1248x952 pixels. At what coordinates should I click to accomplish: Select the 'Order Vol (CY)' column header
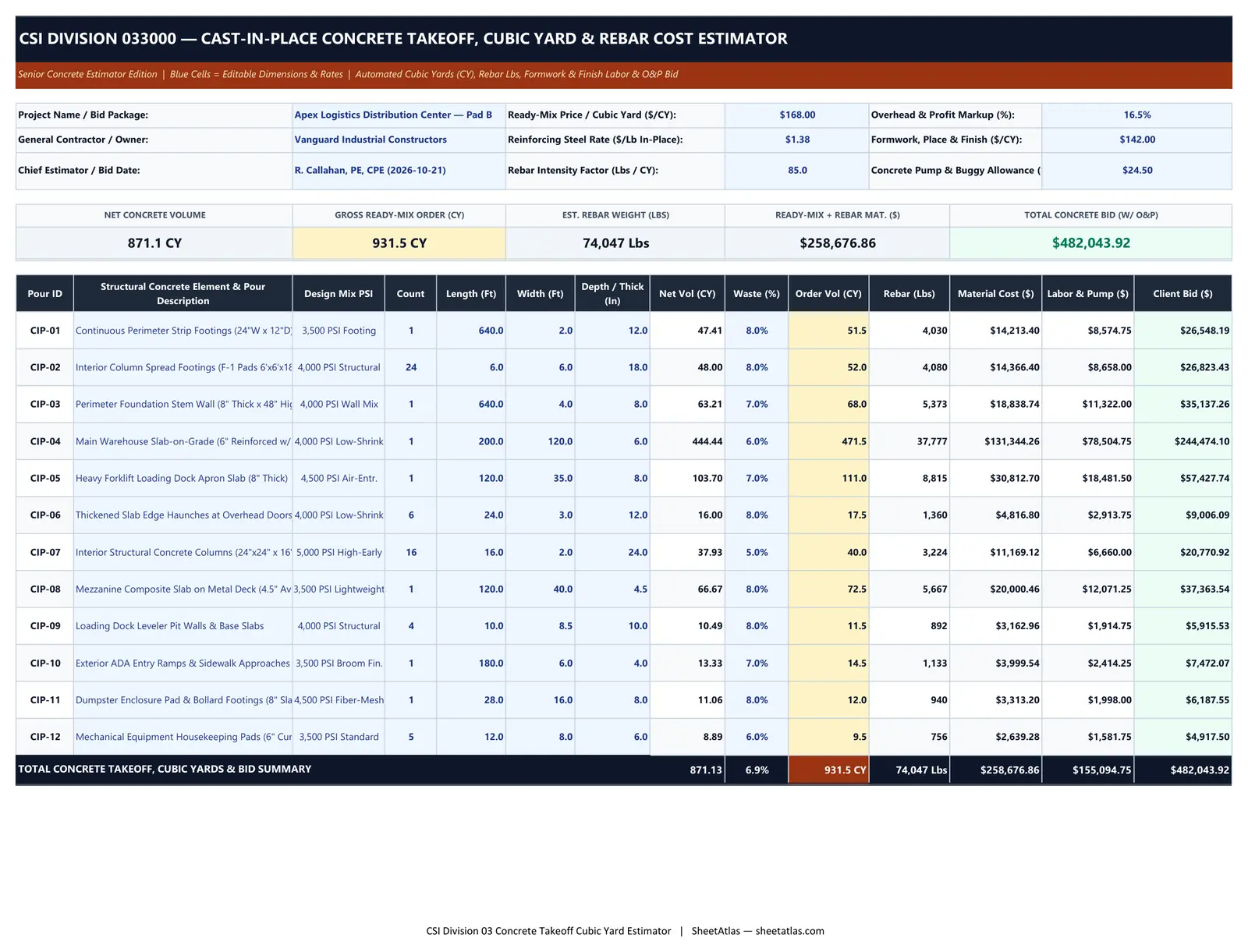828,294
